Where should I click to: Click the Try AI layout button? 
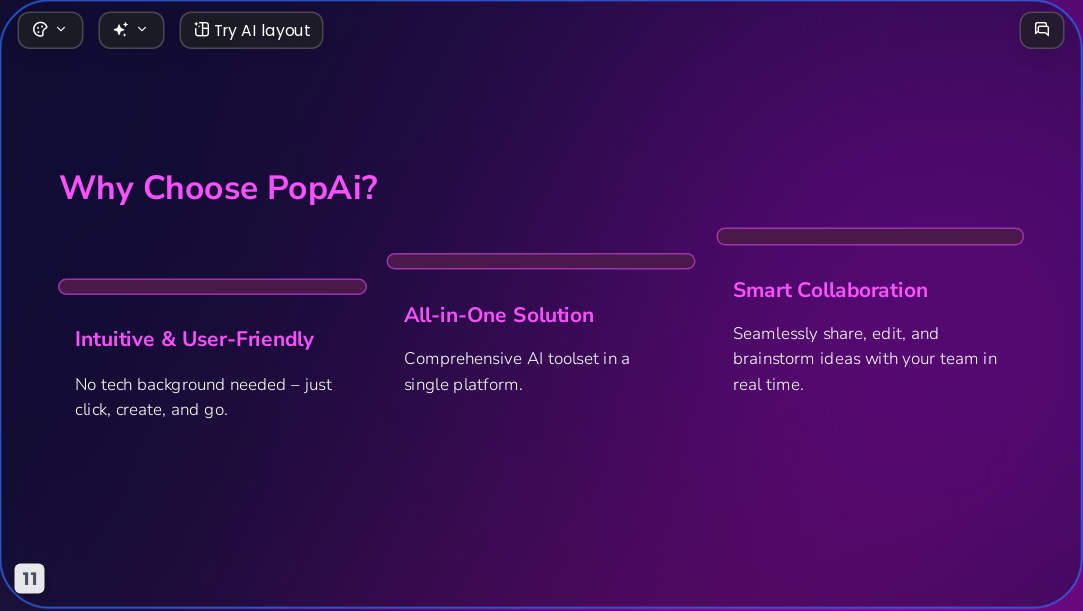251,30
